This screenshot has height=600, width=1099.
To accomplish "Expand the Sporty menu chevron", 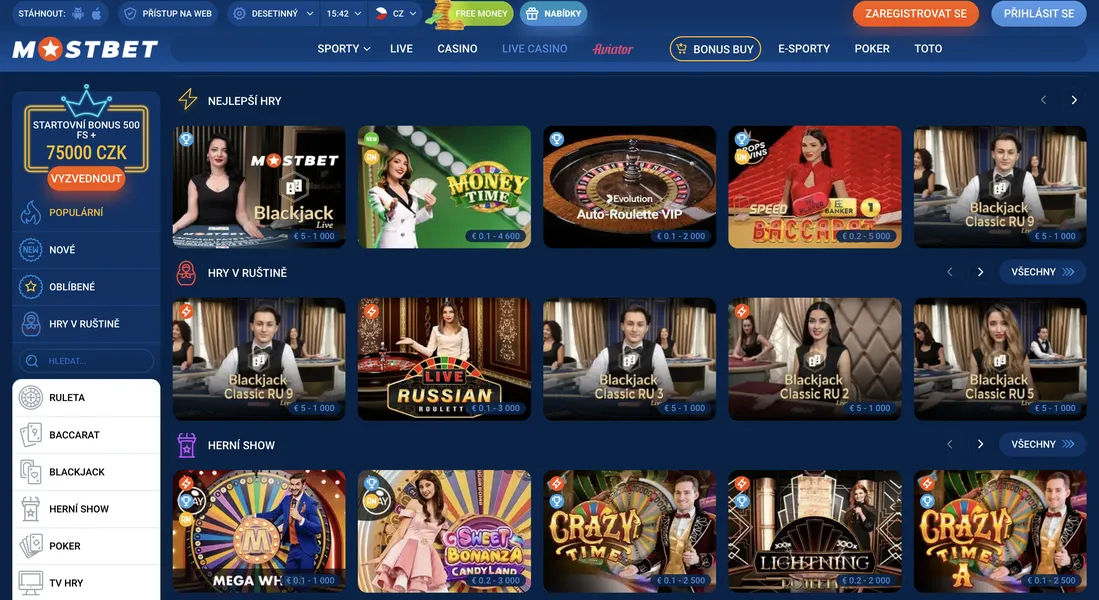I will (367, 49).
